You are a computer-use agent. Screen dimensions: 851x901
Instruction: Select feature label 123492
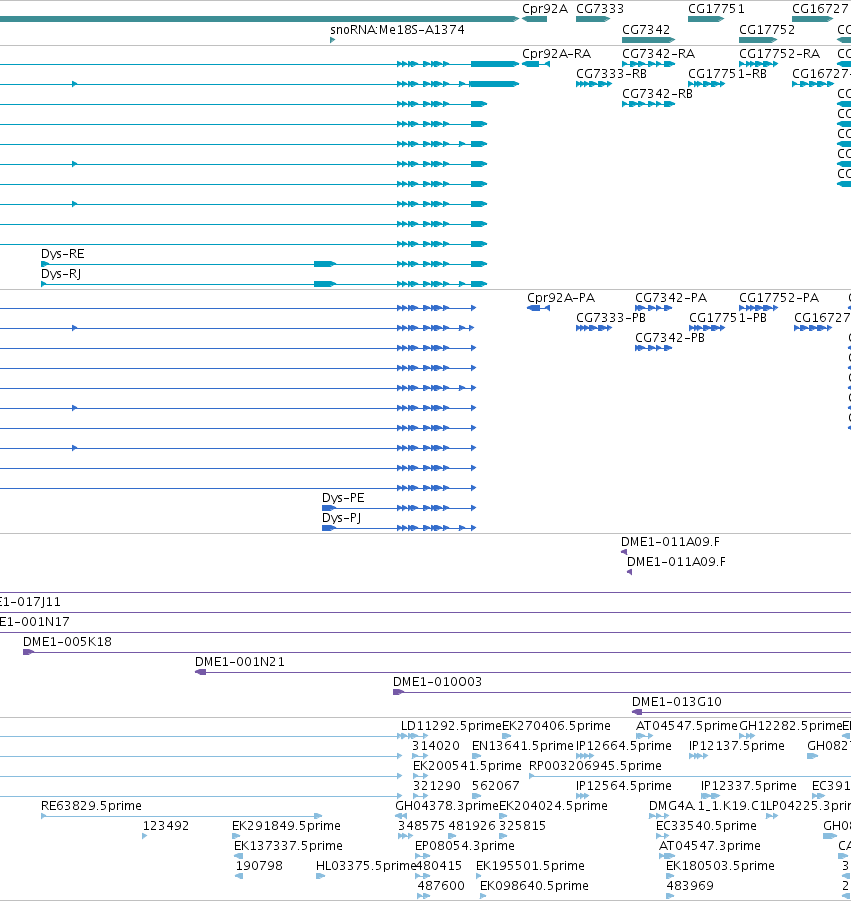click(x=165, y=826)
